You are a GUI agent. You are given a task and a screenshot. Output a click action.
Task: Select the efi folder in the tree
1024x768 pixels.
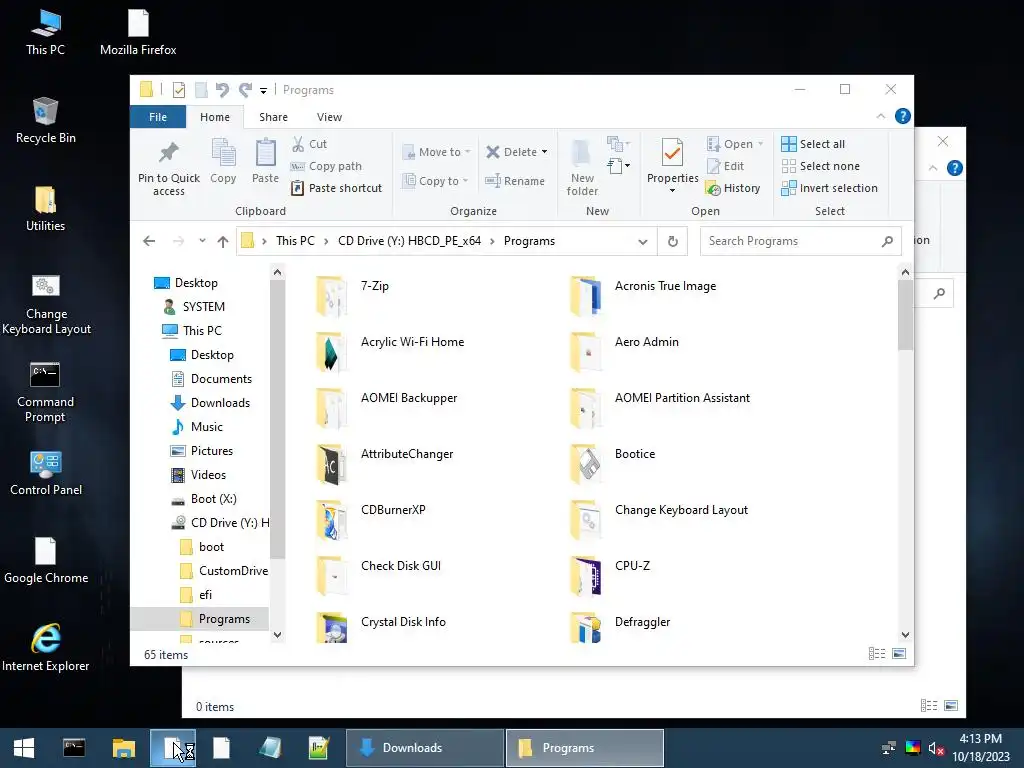pyautogui.click(x=205, y=595)
